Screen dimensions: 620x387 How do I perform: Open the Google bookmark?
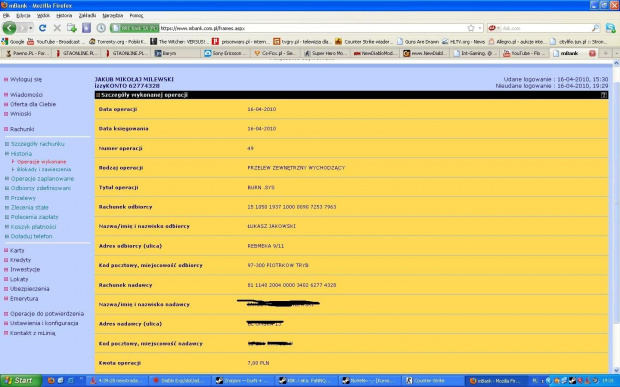(13, 42)
